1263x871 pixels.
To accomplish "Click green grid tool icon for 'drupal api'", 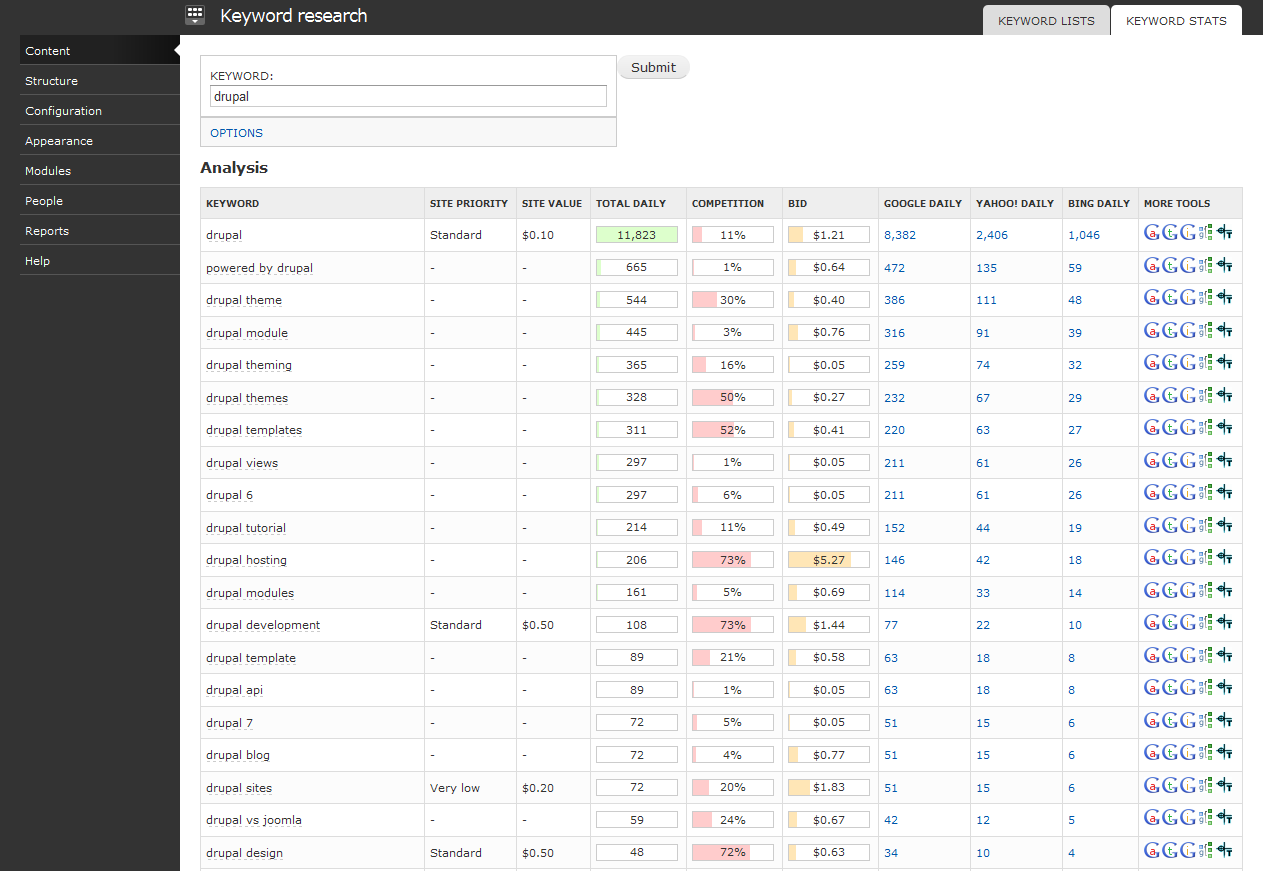I will (1205, 689).
